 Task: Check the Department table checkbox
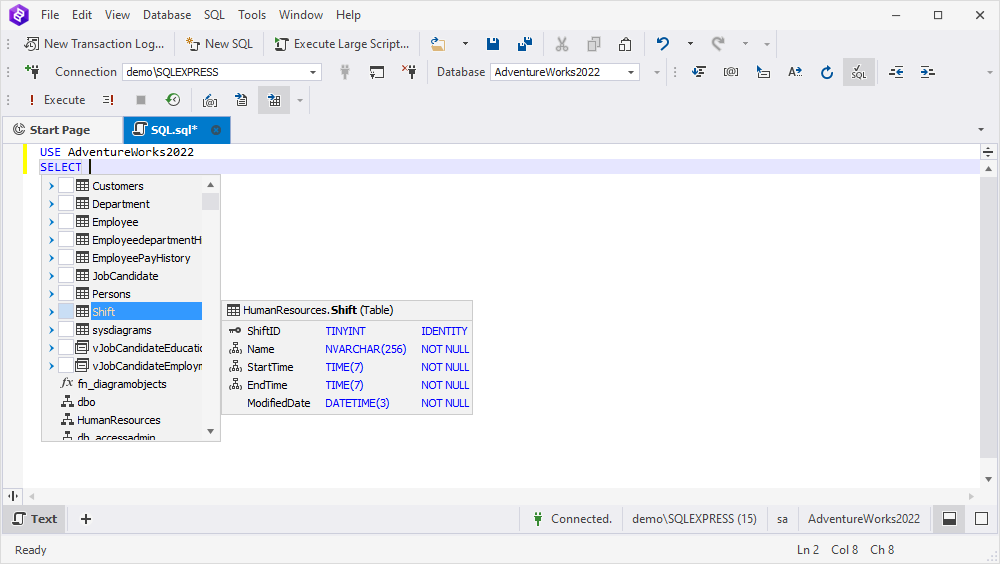[x=66, y=204]
